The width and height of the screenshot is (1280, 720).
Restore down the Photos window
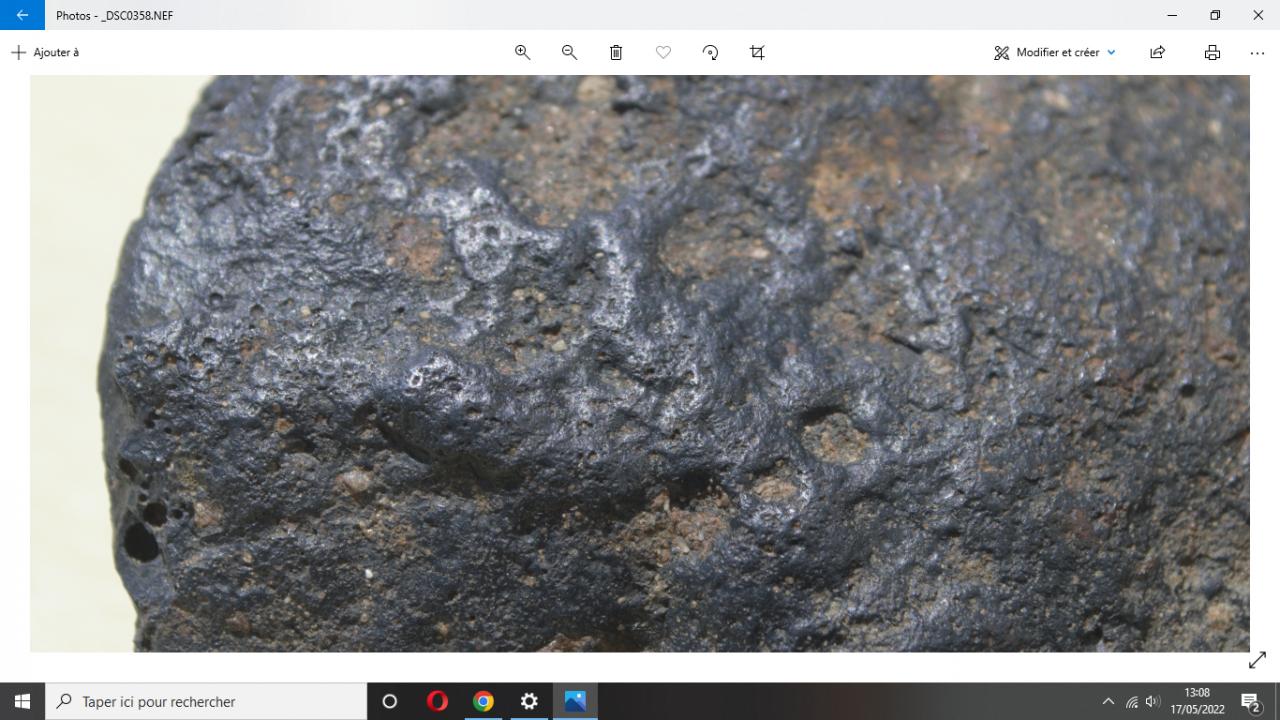(x=1215, y=15)
